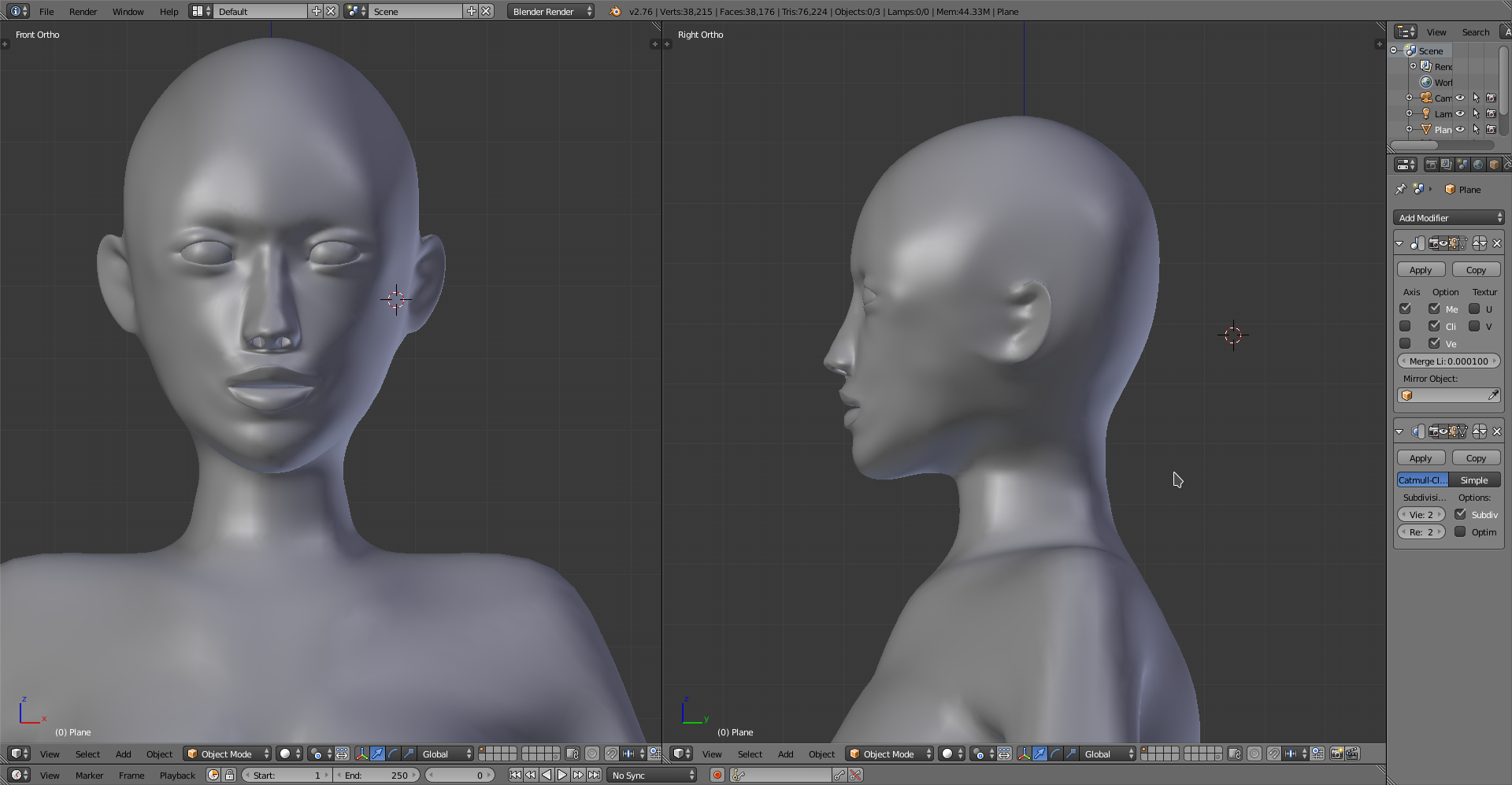
Task: Click the OpenGL render image camera icon
Action: point(1336,754)
